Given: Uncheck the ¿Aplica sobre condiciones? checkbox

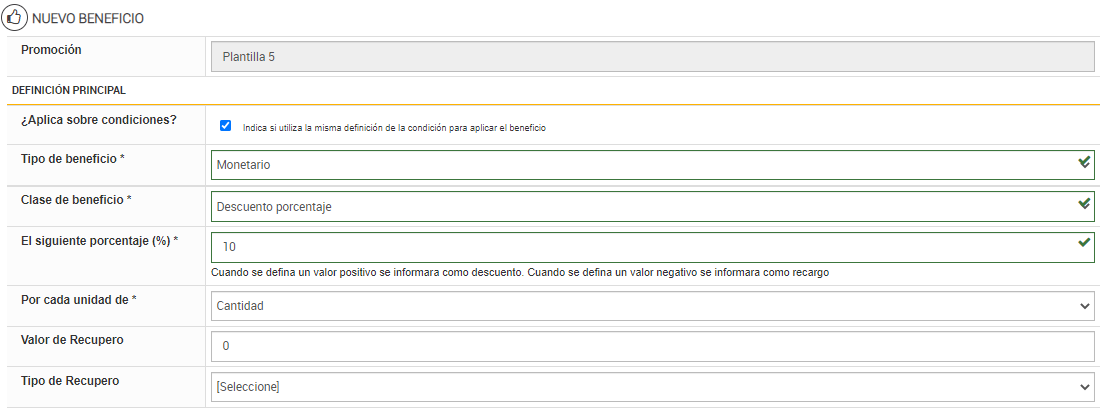Looking at the screenshot, I should 225,126.
